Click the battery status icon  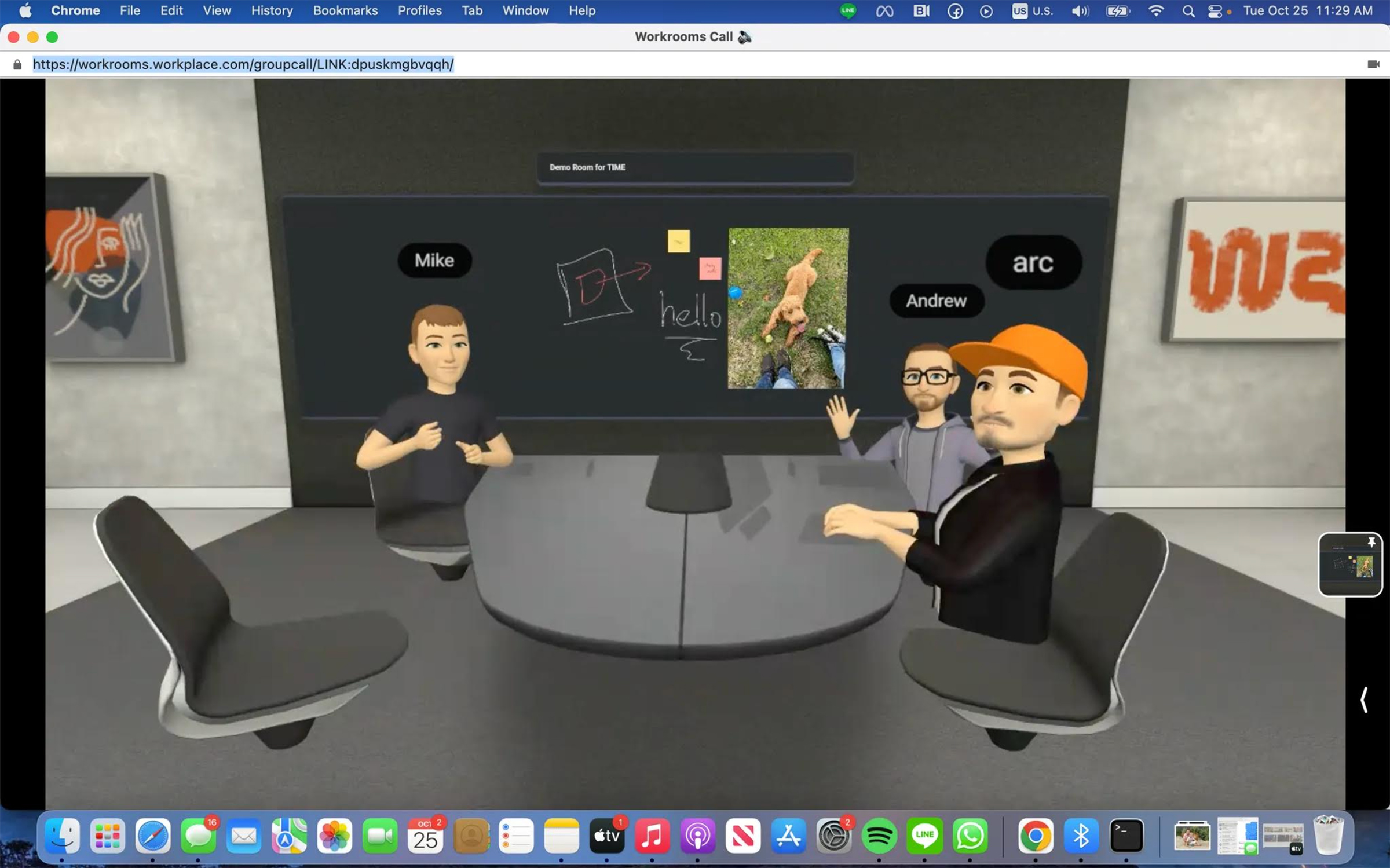click(x=1118, y=10)
